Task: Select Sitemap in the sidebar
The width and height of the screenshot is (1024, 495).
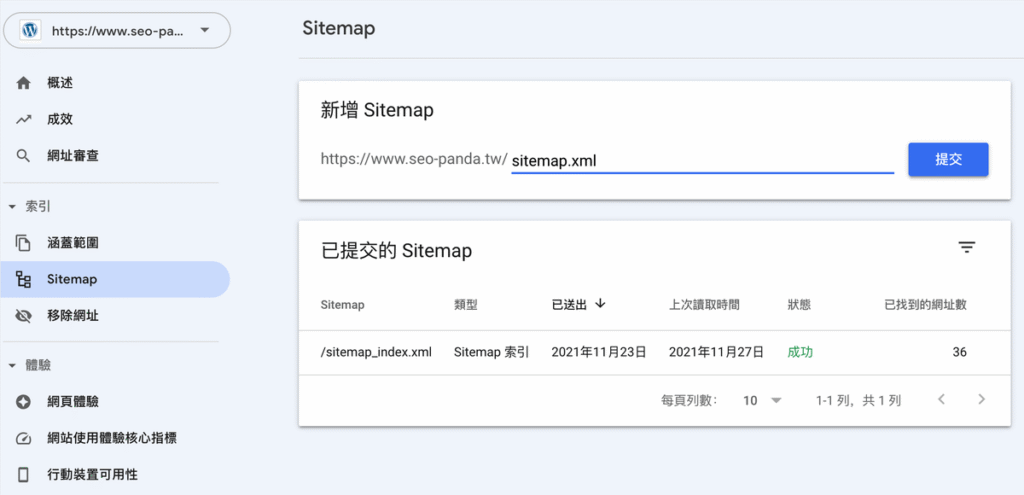Action: pyautogui.click(x=115, y=279)
